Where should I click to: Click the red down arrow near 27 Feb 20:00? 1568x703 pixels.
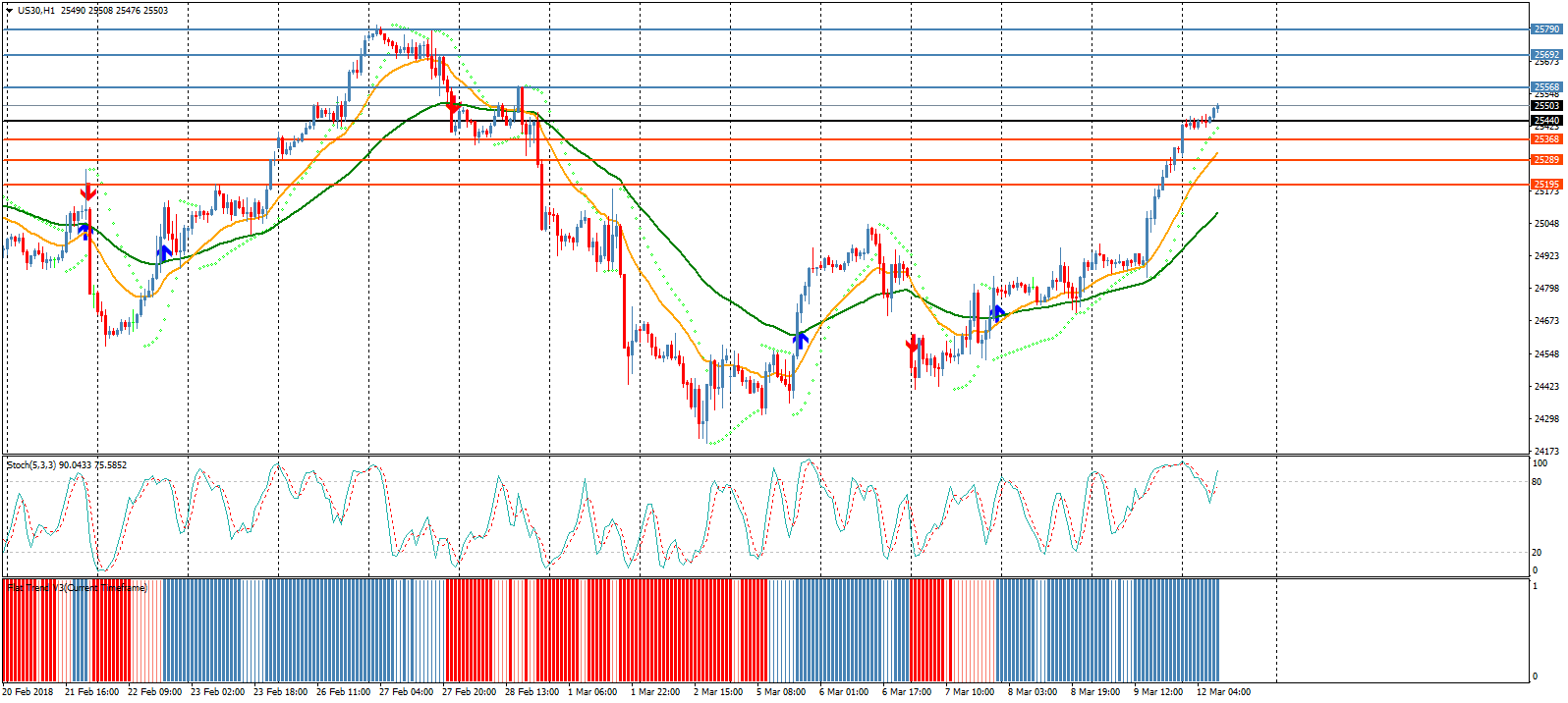(453, 104)
